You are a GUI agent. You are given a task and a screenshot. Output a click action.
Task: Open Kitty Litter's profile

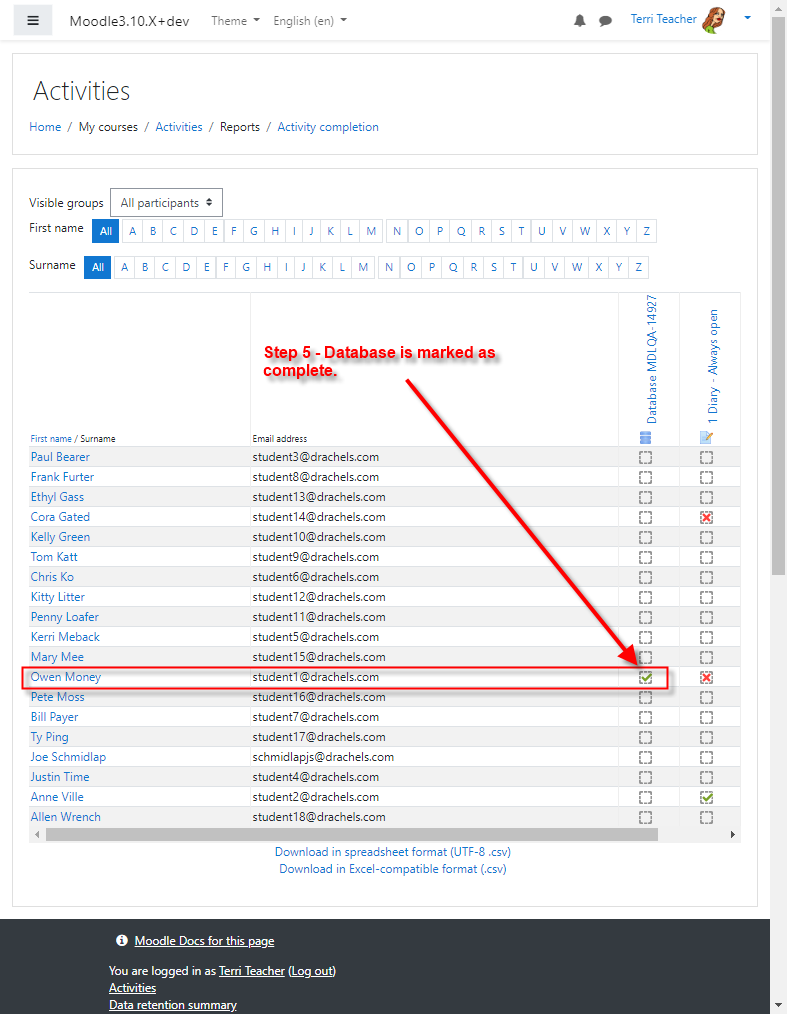click(58, 597)
